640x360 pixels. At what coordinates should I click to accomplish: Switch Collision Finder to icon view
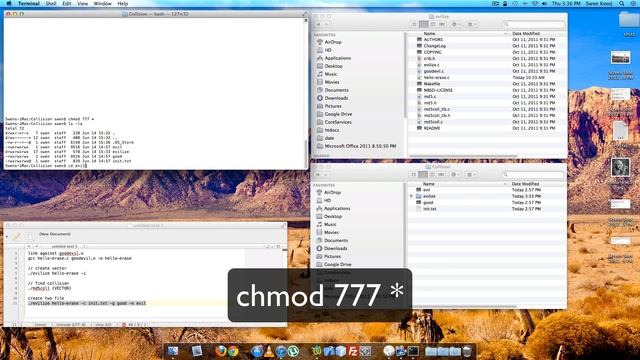point(414,175)
